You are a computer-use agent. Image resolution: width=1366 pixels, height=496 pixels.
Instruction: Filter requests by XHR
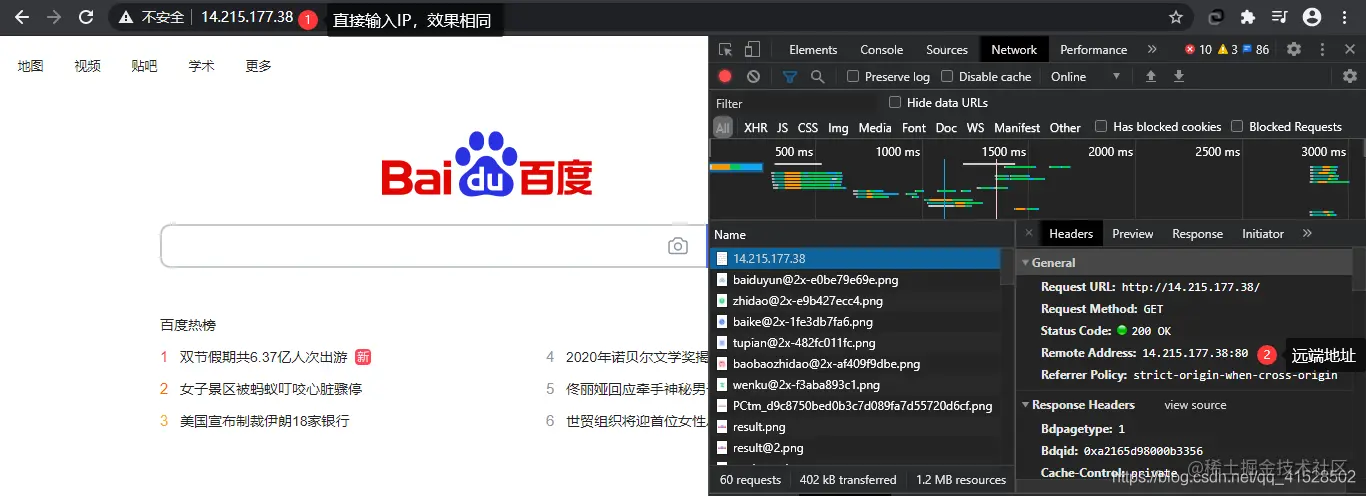click(x=756, y=128)
